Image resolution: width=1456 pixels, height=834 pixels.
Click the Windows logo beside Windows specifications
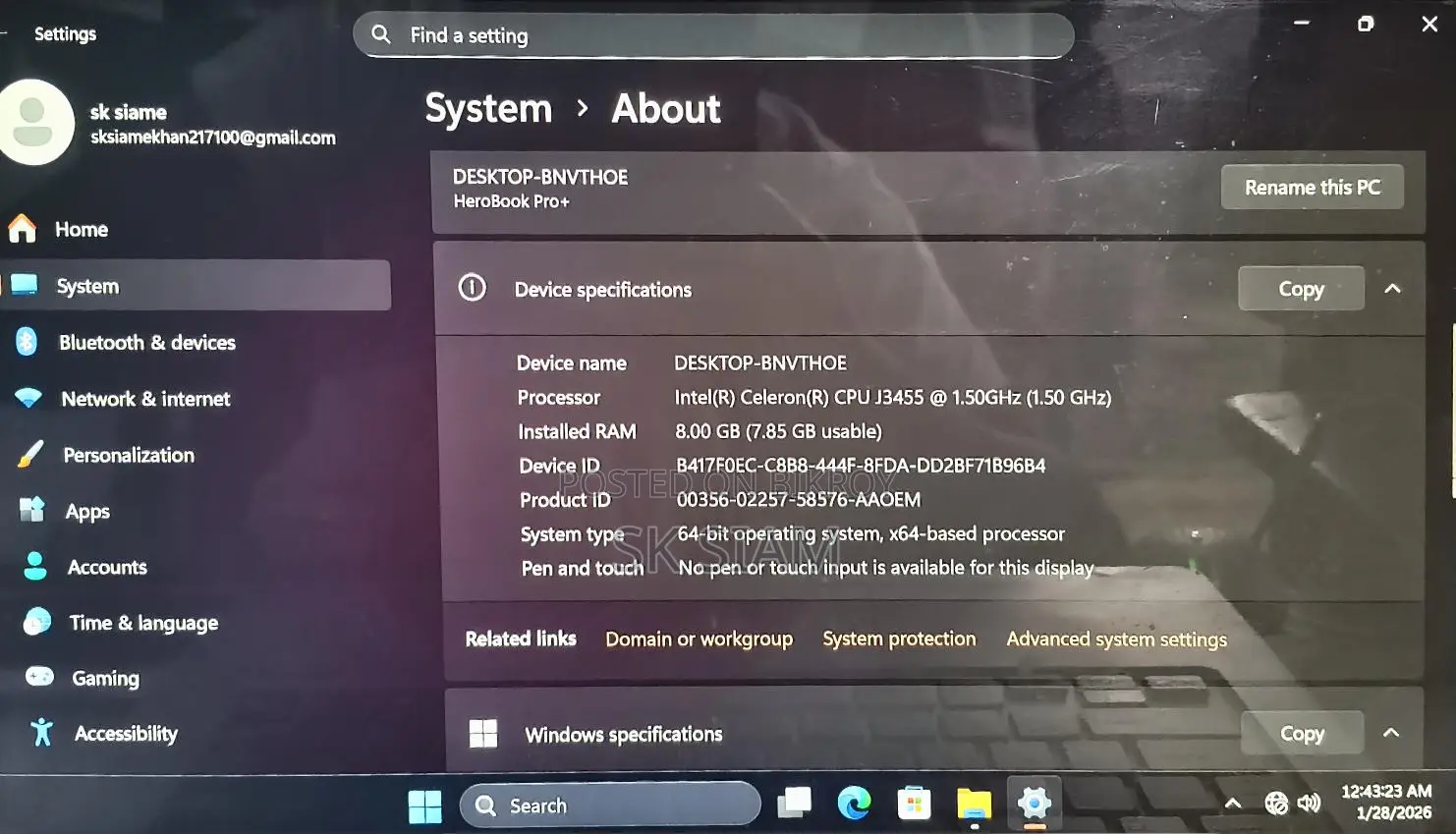[x=482, y=733]
